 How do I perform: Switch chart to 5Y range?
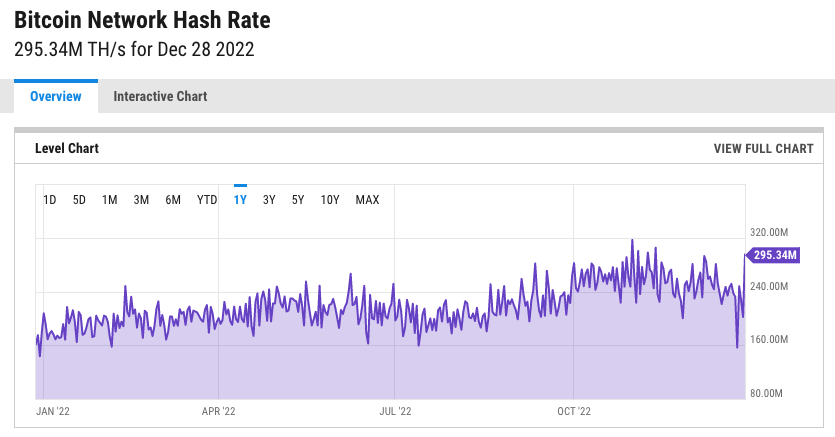click(298, 200)
